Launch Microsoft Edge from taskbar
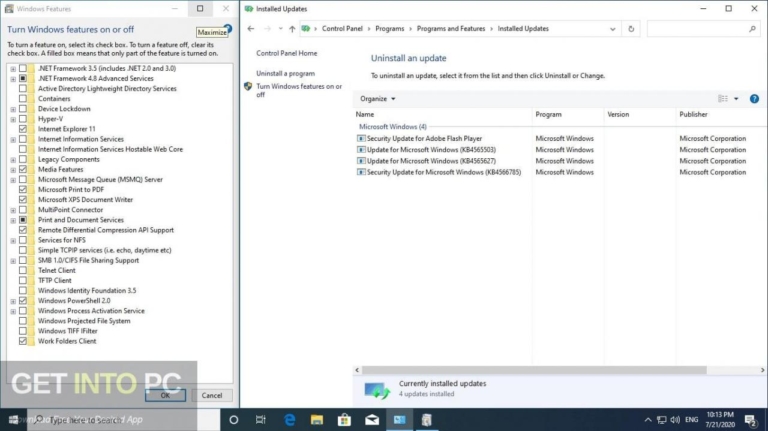768x431 pixels. point(289,420)
